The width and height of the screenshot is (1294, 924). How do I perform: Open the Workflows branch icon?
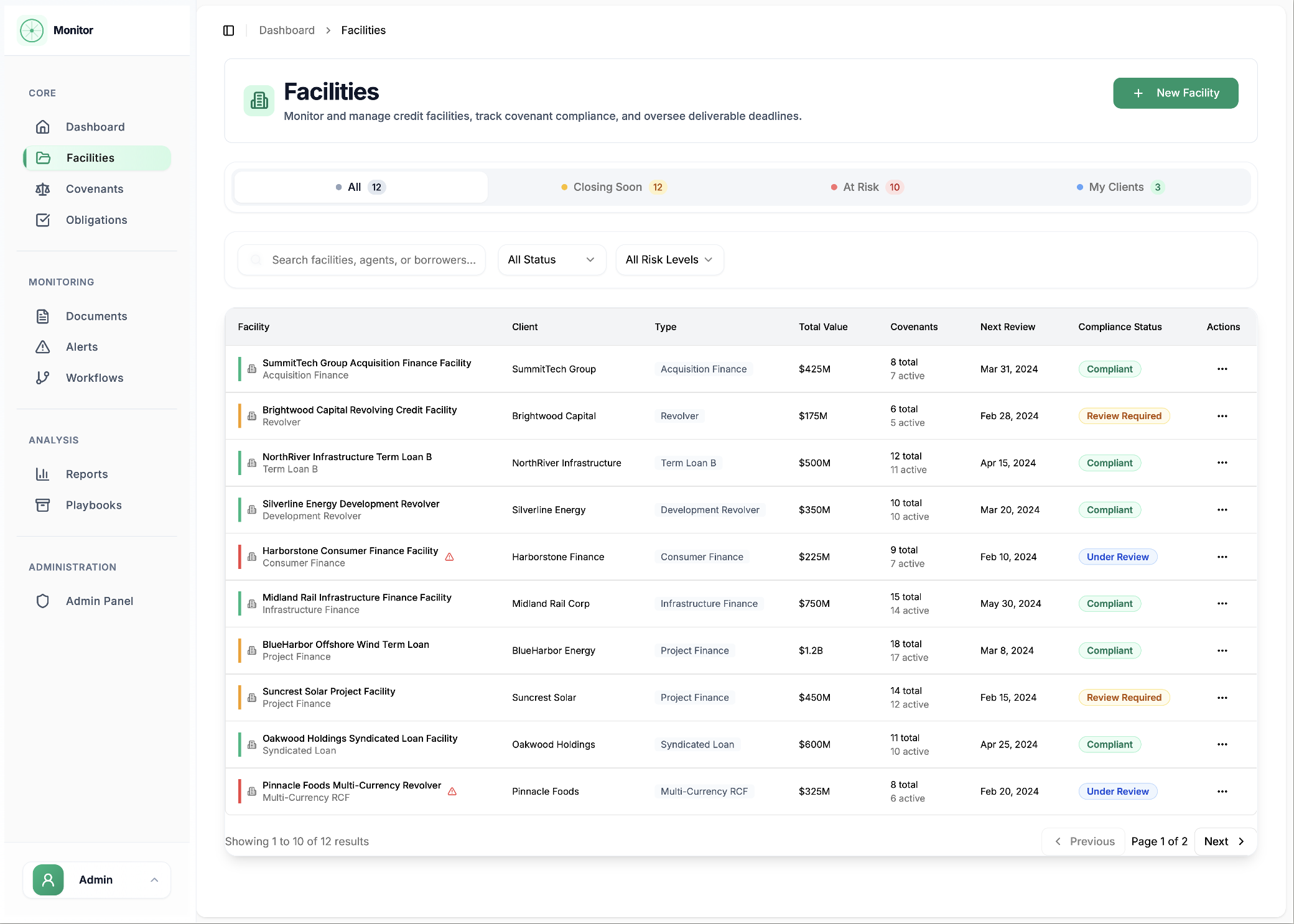click(x=43, y=377)
